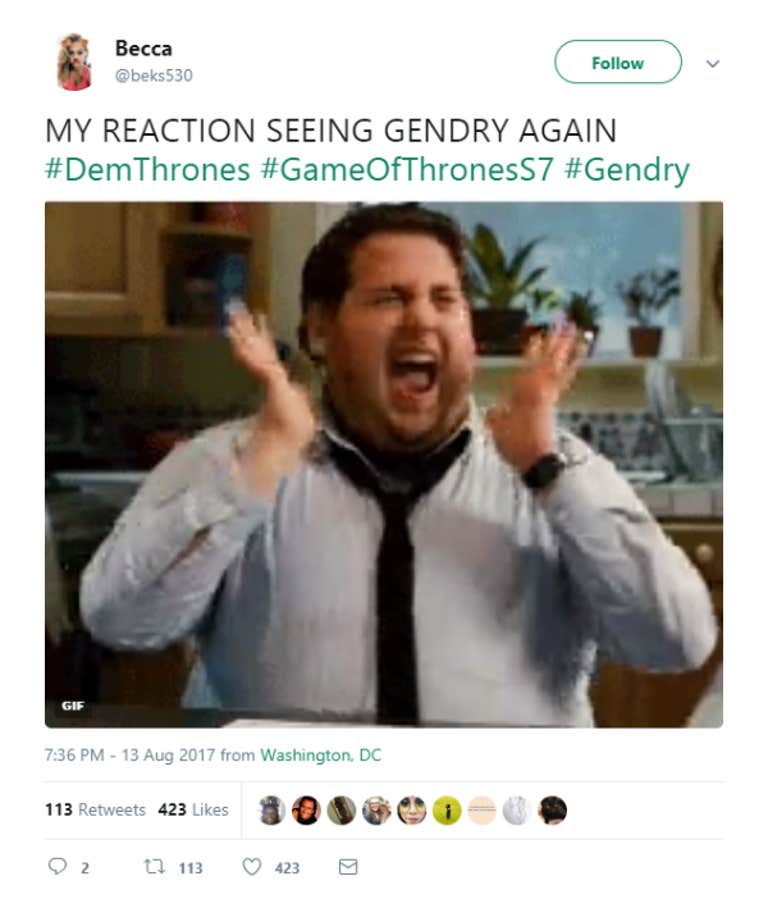
Task: Open first liker's avatar in the row
Action: [x=272, y=810]
